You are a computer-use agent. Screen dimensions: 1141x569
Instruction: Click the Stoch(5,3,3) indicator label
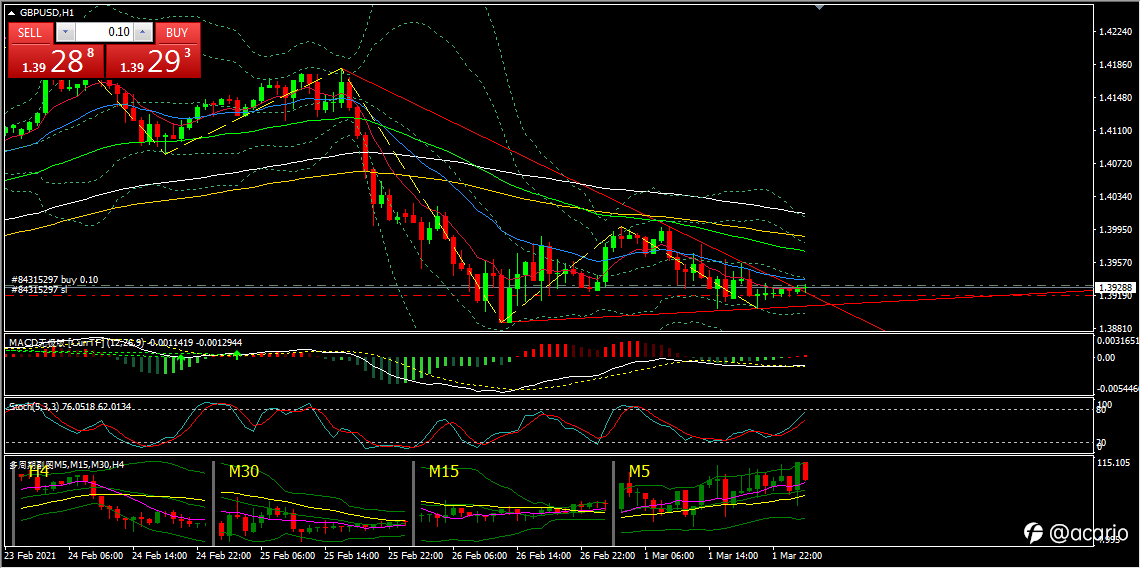click(x=68, y=406)
